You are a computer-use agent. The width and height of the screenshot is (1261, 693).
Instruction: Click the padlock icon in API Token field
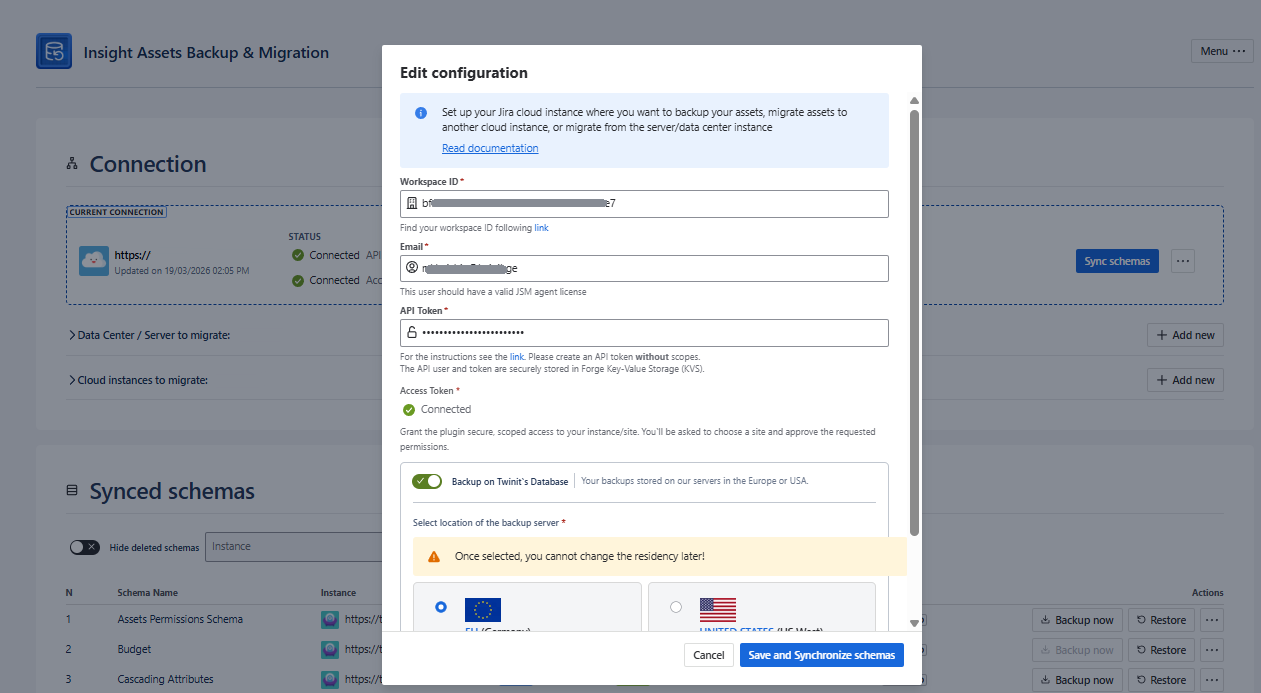pyautogui.click(x=411, y=332)
